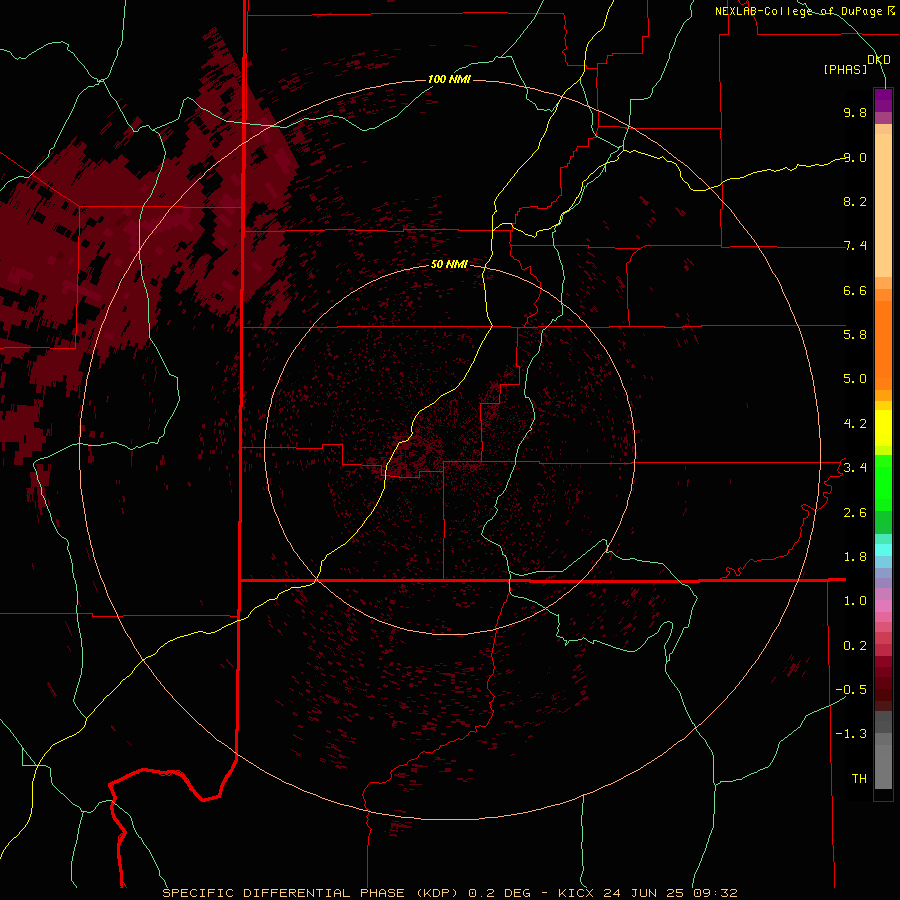This screenshot has width=900, height=900.
Task: Click the 0.2 DEG elevation in the caption
Action: coord(499,893)
